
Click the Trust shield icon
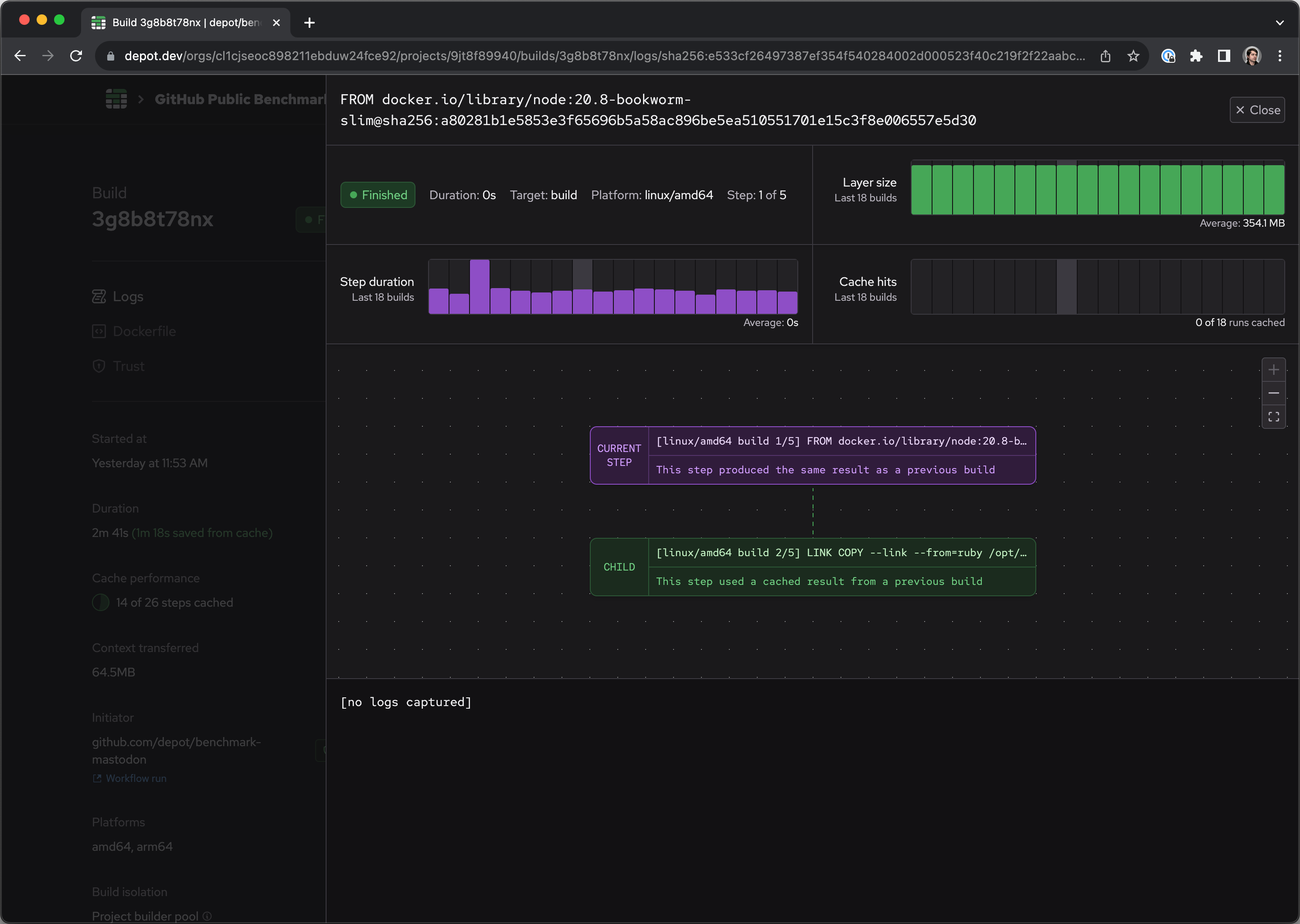pos(99,366)
